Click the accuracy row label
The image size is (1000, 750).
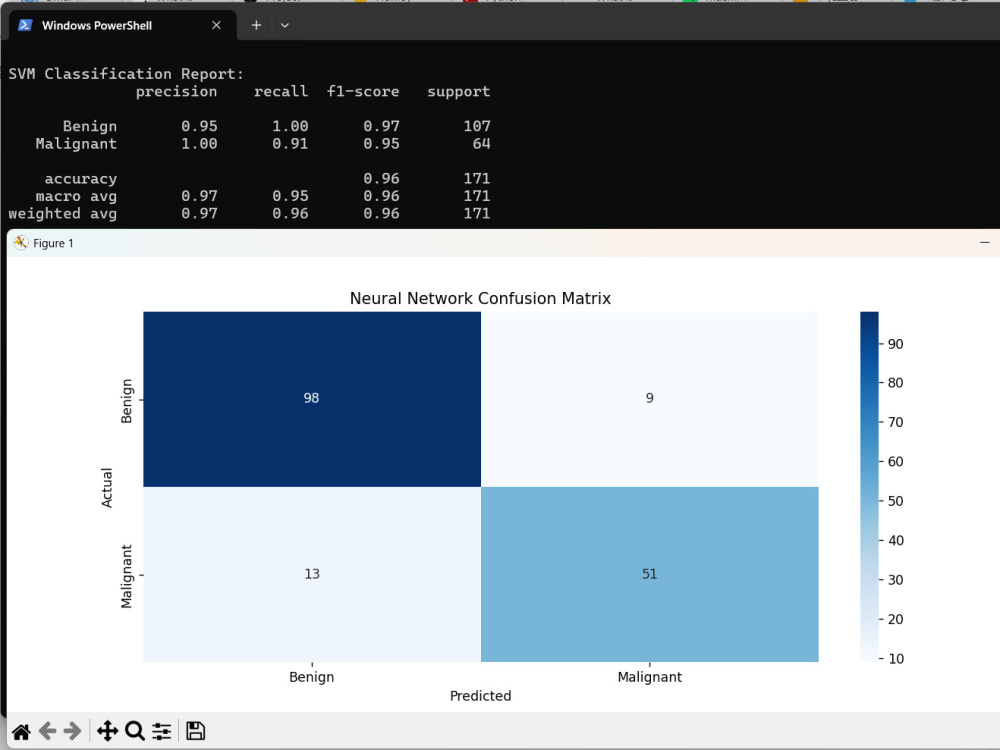pos(81,179)
